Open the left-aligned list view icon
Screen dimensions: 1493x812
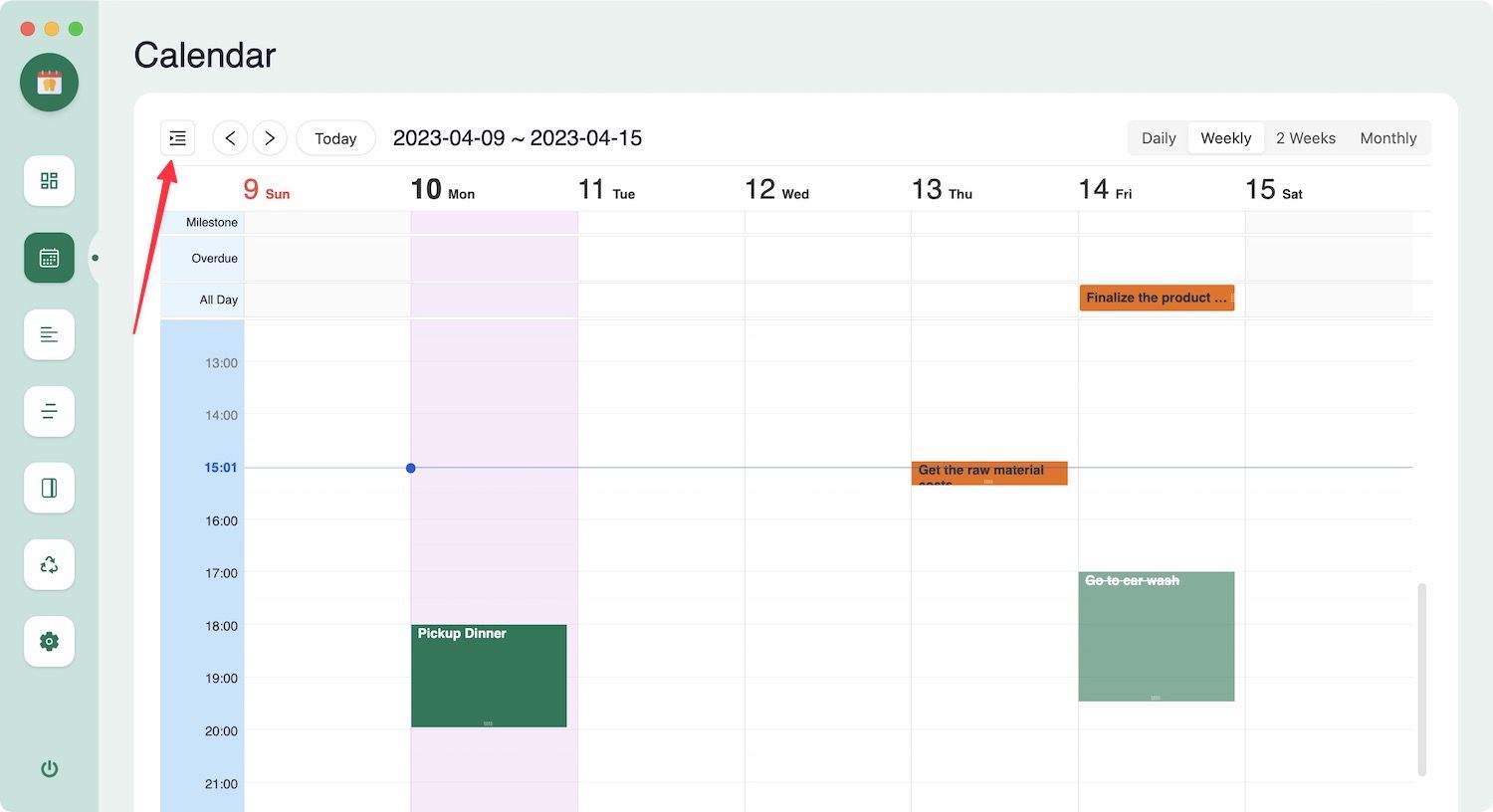(49, 334)
